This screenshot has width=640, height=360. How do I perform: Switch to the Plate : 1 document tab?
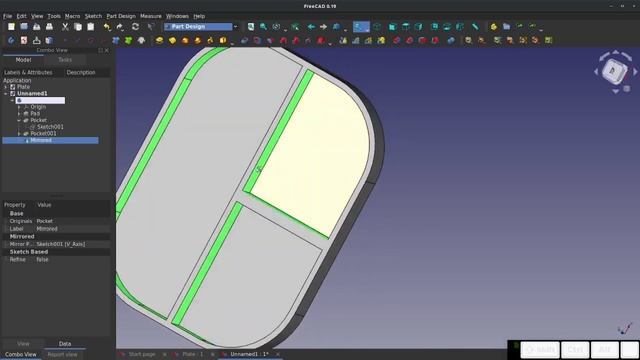[x=193, y=354]
